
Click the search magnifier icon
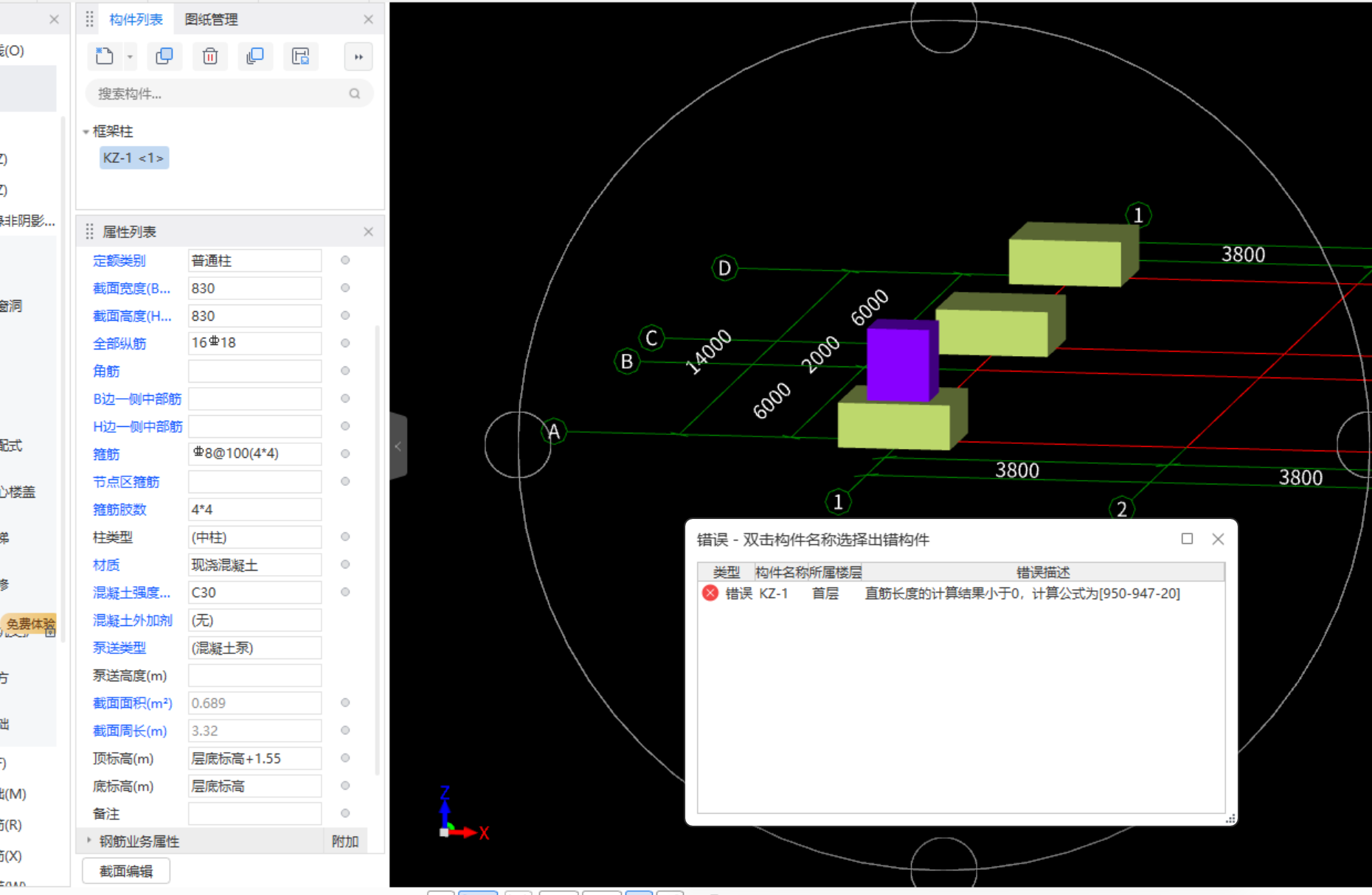coord(355,94)
